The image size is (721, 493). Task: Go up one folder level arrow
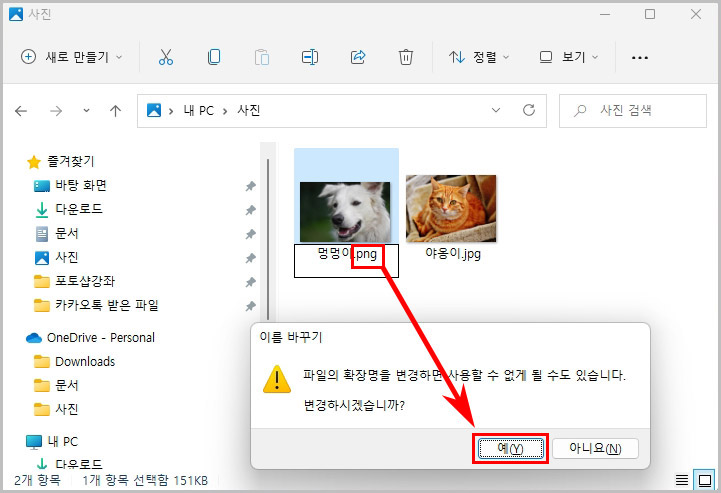pos(115,111)
